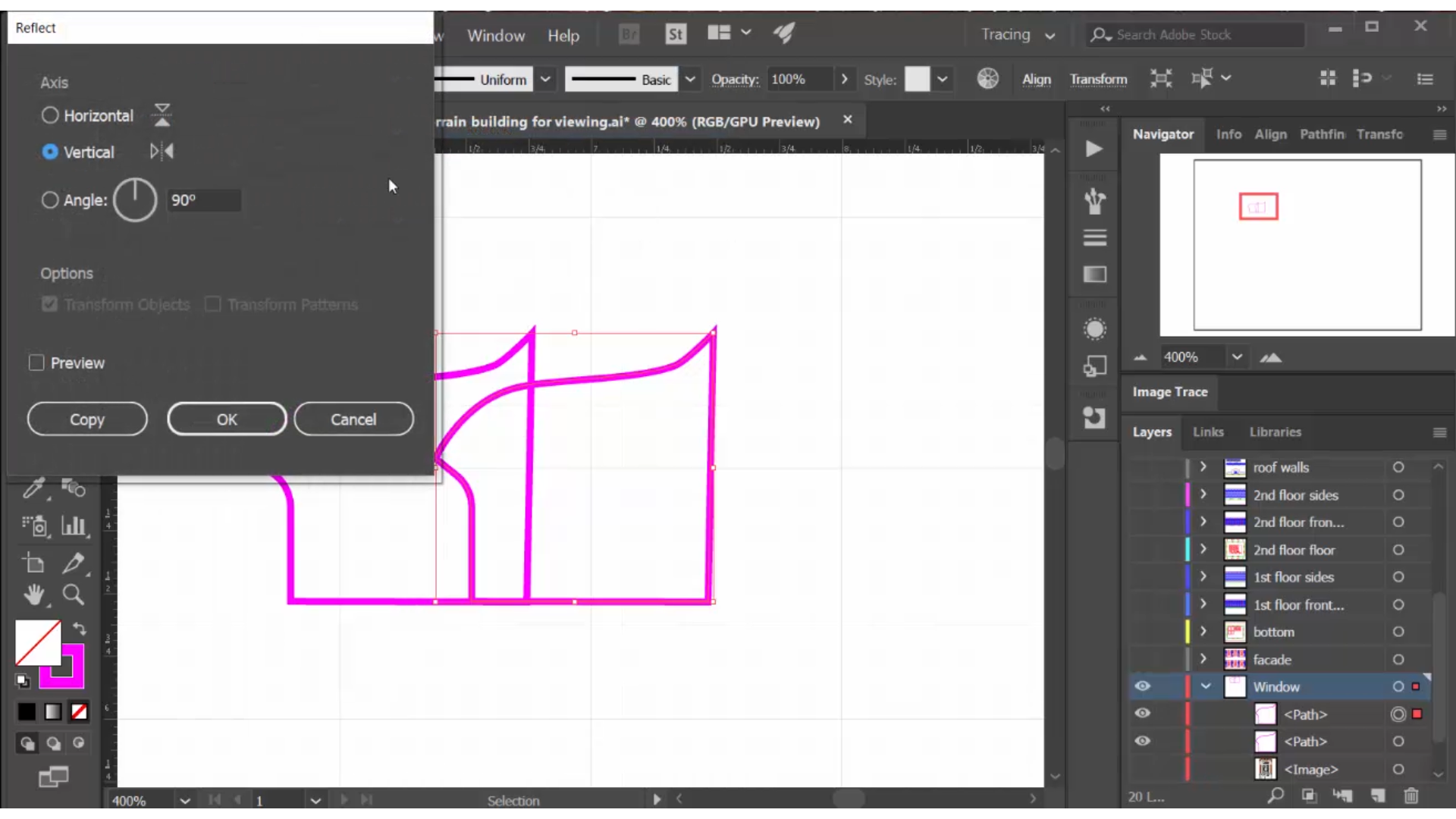1456x819 pixels.
Task: Click the OK button
Action: [x=227, y=419]
